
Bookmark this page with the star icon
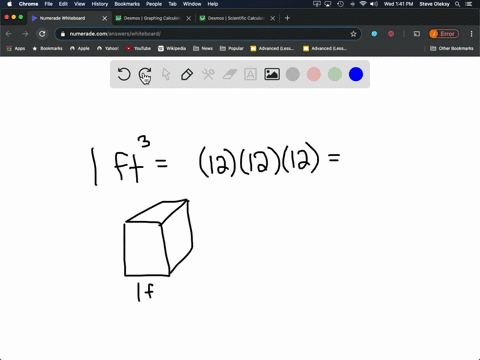(353, 34)
